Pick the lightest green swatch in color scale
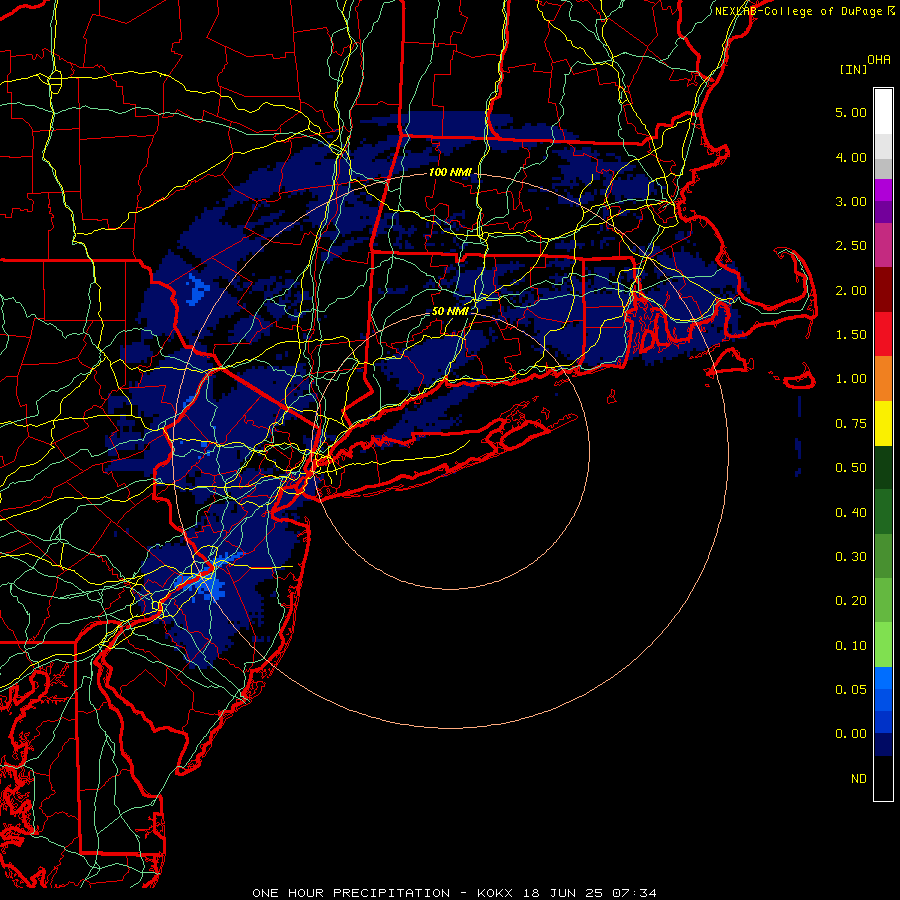The image size is (900, 900). (x=883, y=645)
